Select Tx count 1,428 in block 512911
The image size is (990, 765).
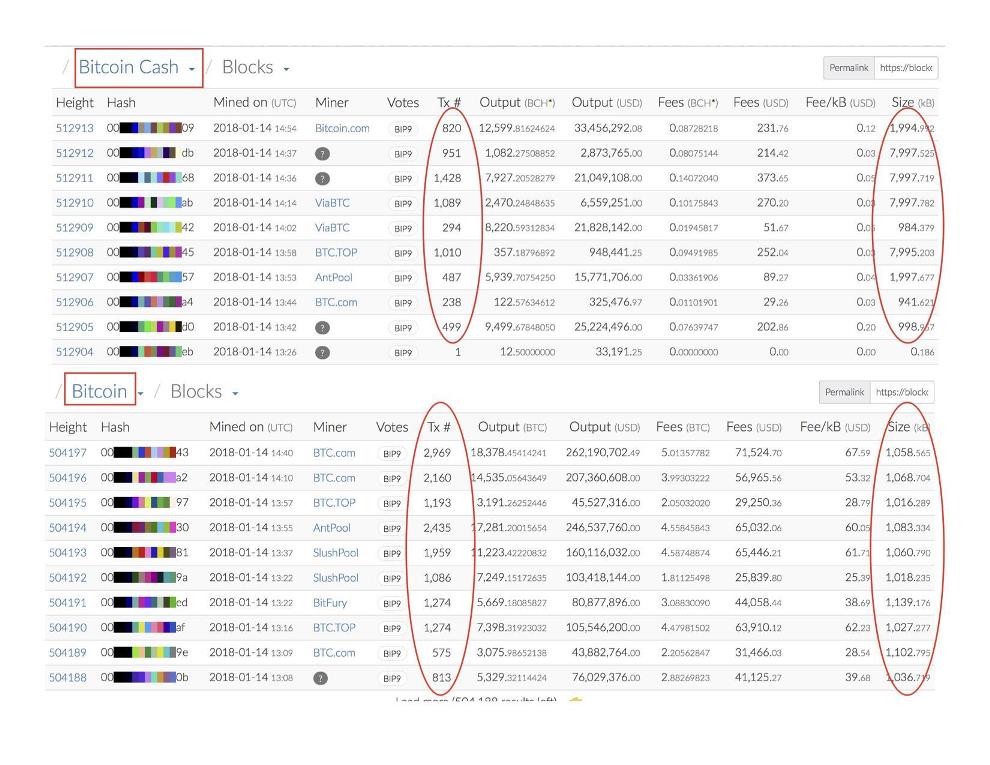click(447, 178)
